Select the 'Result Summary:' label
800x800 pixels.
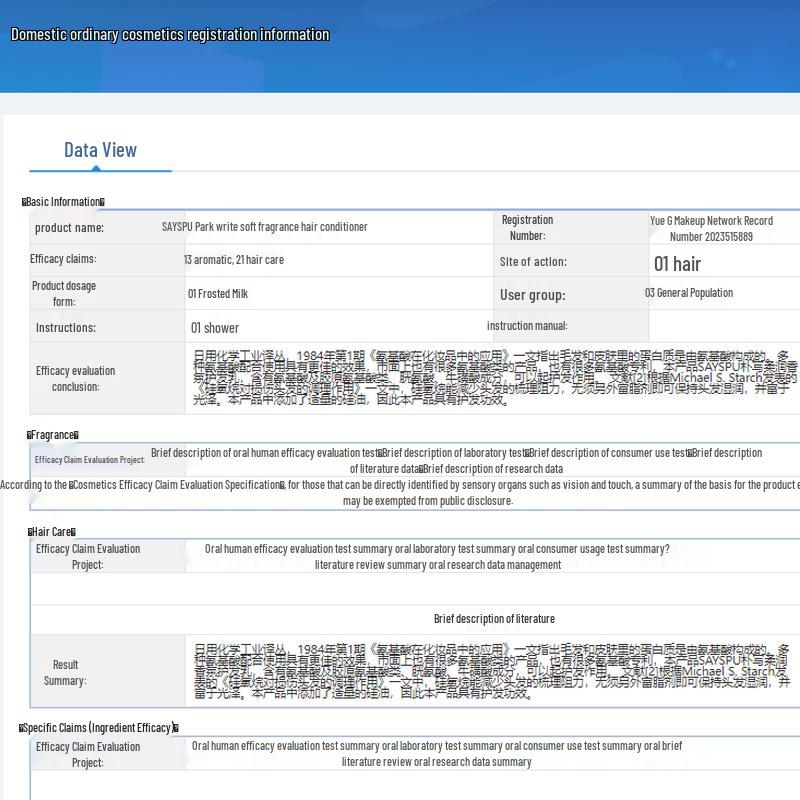(x=65, y=672)
